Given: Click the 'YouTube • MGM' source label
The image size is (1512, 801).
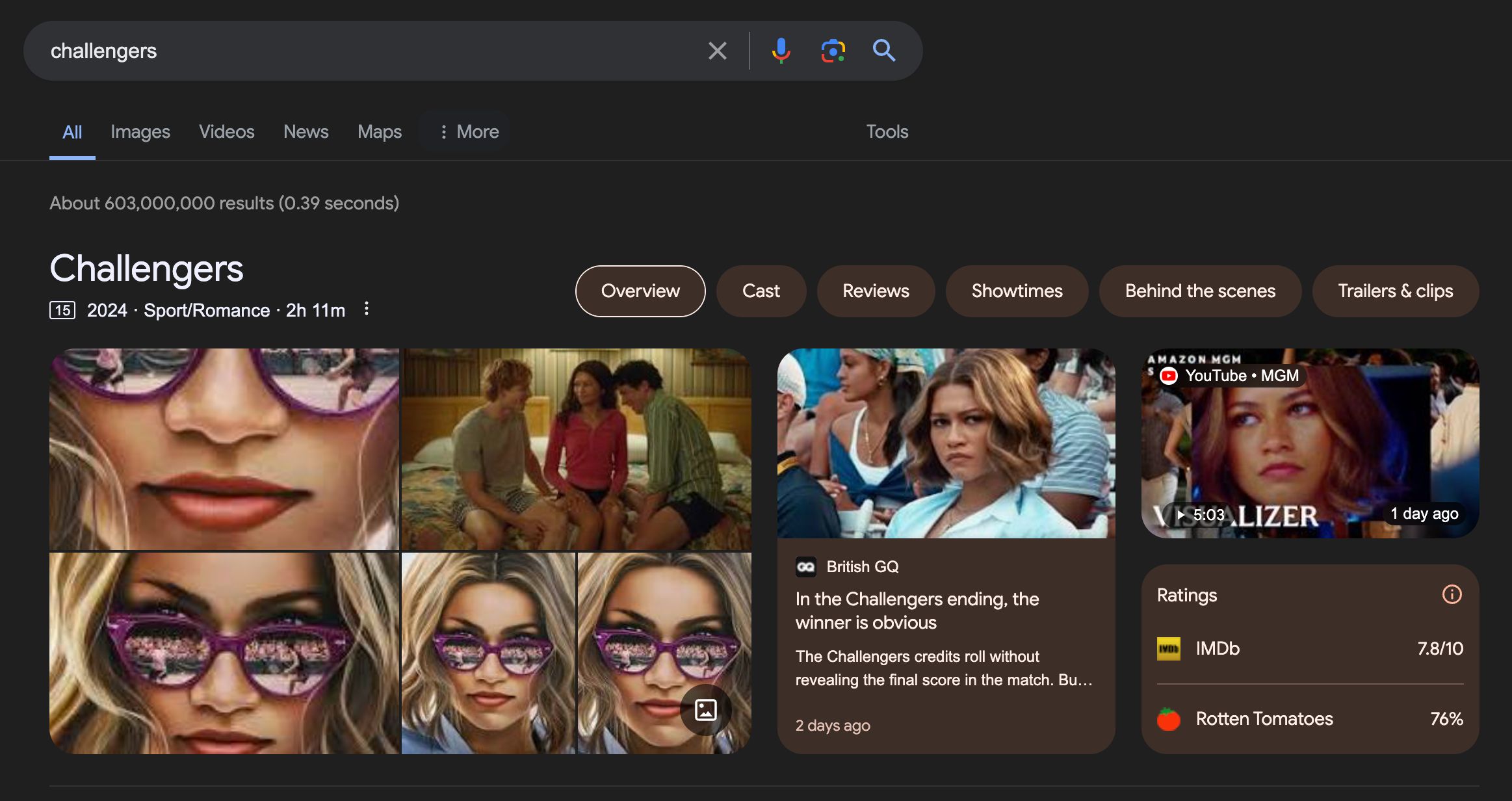Looking at the screenshot, I should tap(1242, 376).
